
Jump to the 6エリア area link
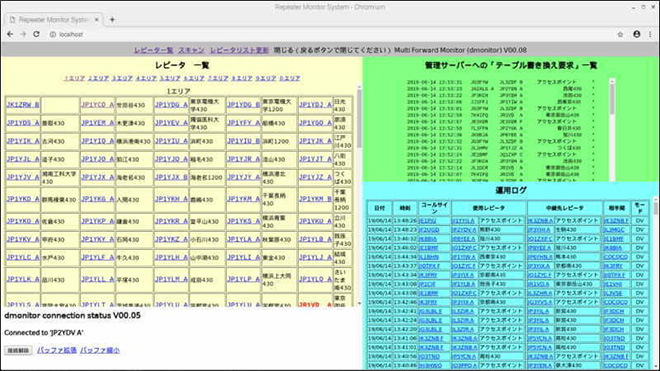194,78
